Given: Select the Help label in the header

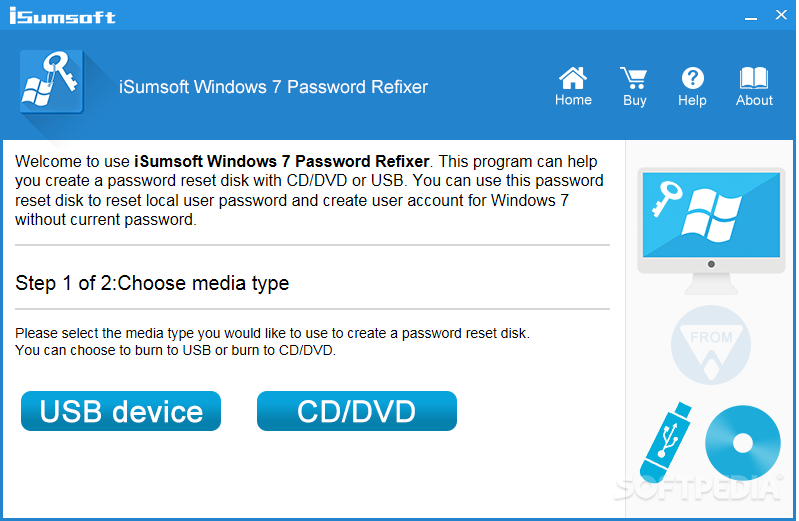Looking at the screenshot, I should click(x=692, y=100).
